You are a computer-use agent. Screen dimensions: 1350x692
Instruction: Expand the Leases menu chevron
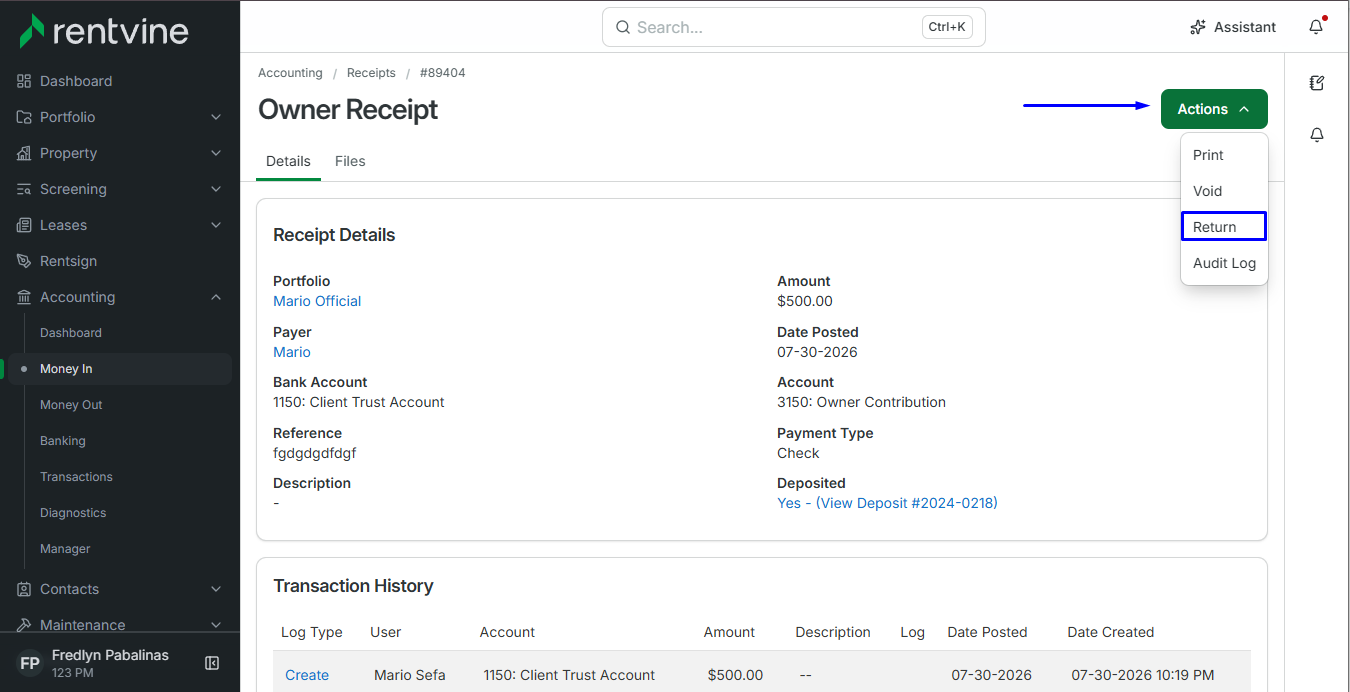click(x=216, y=225)
